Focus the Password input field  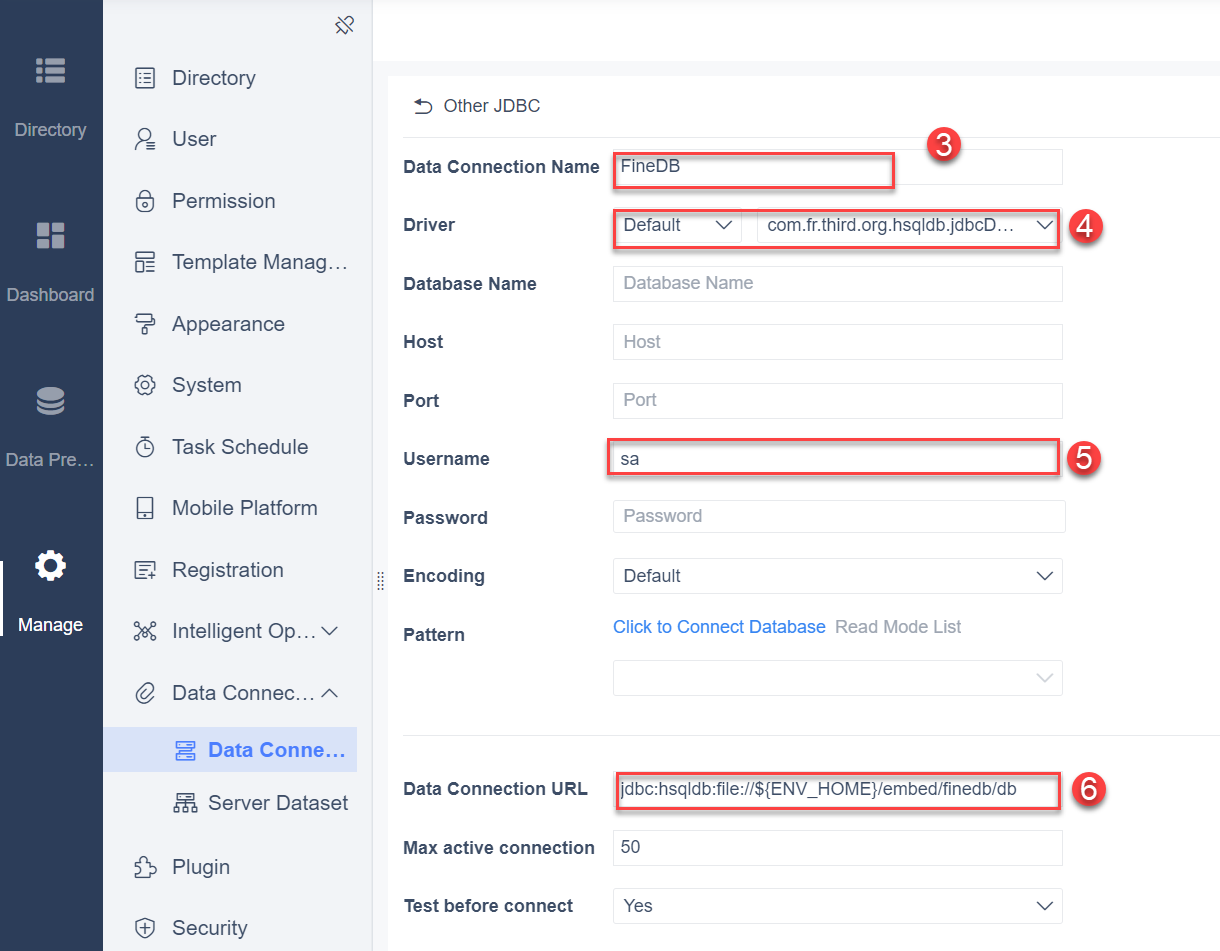coord(839,516)
